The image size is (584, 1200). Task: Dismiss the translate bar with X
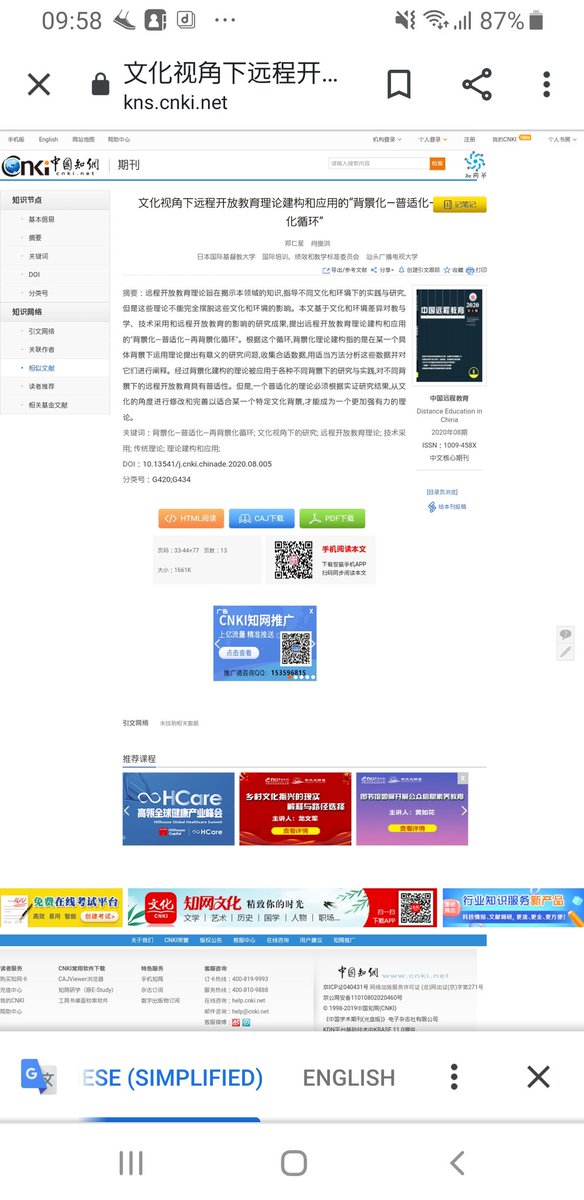point(538,1076)
